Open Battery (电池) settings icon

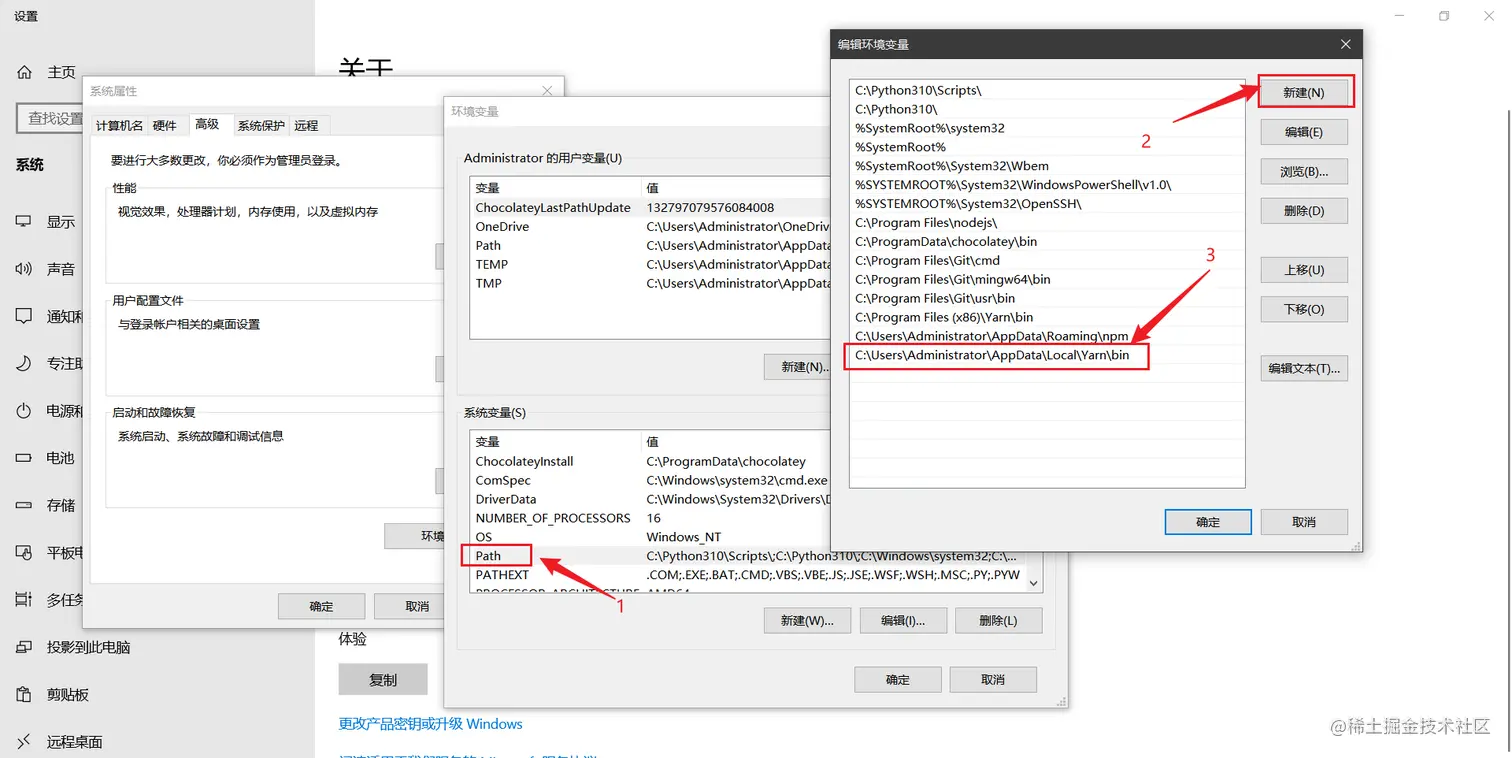point(24,458)
